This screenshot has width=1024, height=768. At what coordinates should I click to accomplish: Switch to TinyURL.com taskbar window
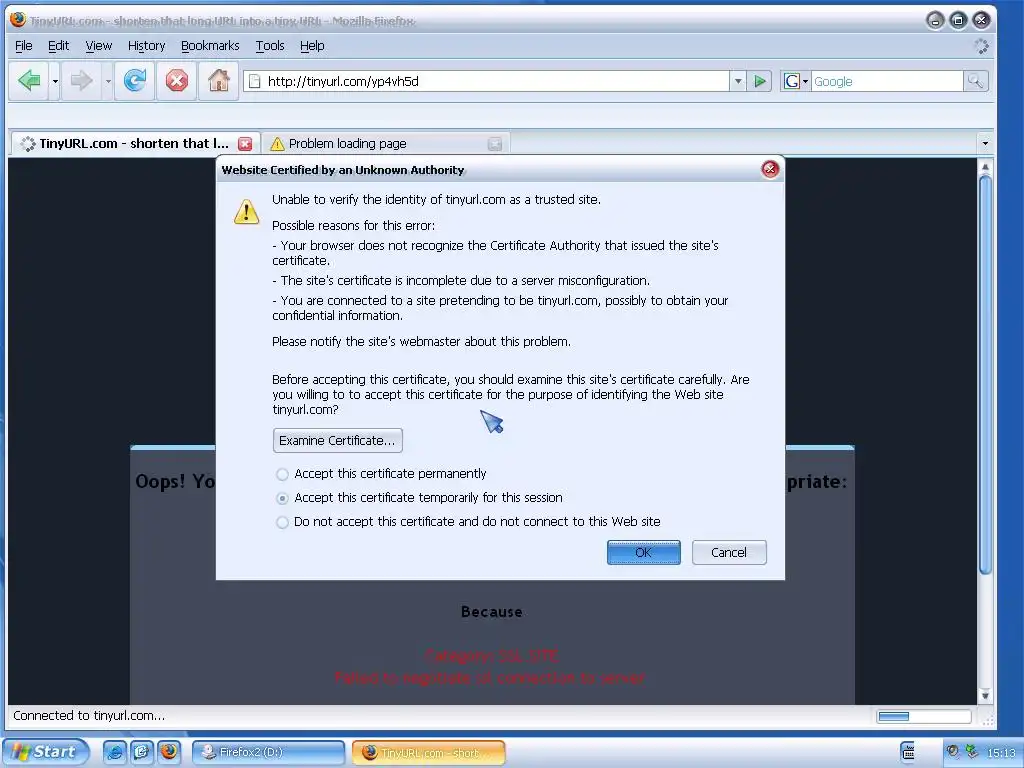[x=428, y=752]
